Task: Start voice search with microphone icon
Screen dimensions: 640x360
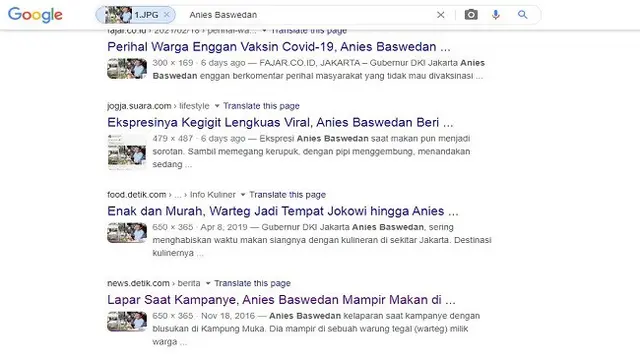Action: tap(496, 15)
